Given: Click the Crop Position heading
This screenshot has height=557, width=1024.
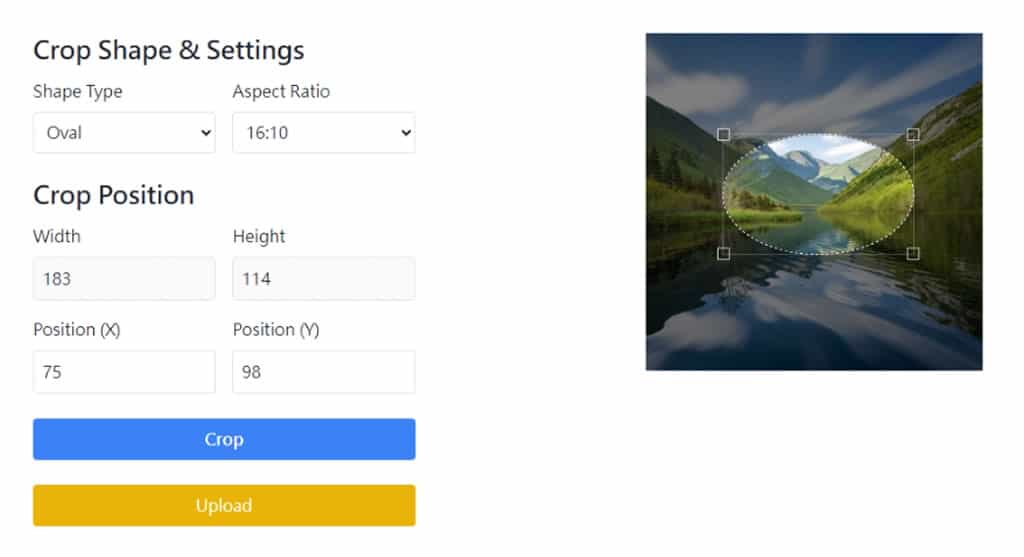Looking at the screenshot, I should point(114,195).
